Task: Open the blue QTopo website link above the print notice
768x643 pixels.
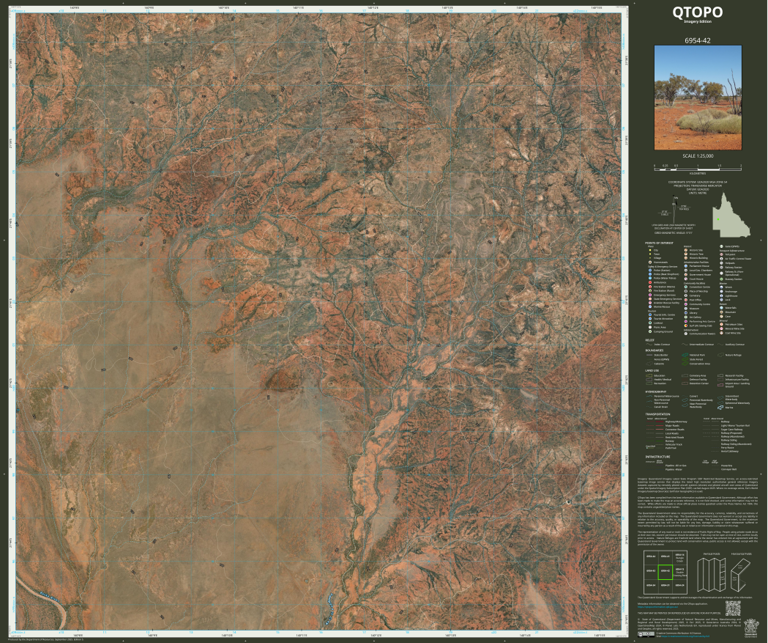Action: tap(658, 607)
